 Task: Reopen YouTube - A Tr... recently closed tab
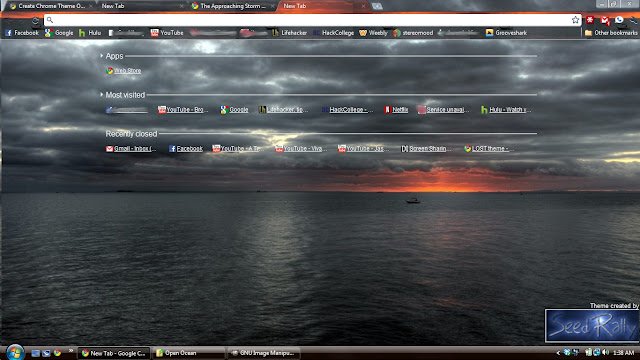(237, 149)
